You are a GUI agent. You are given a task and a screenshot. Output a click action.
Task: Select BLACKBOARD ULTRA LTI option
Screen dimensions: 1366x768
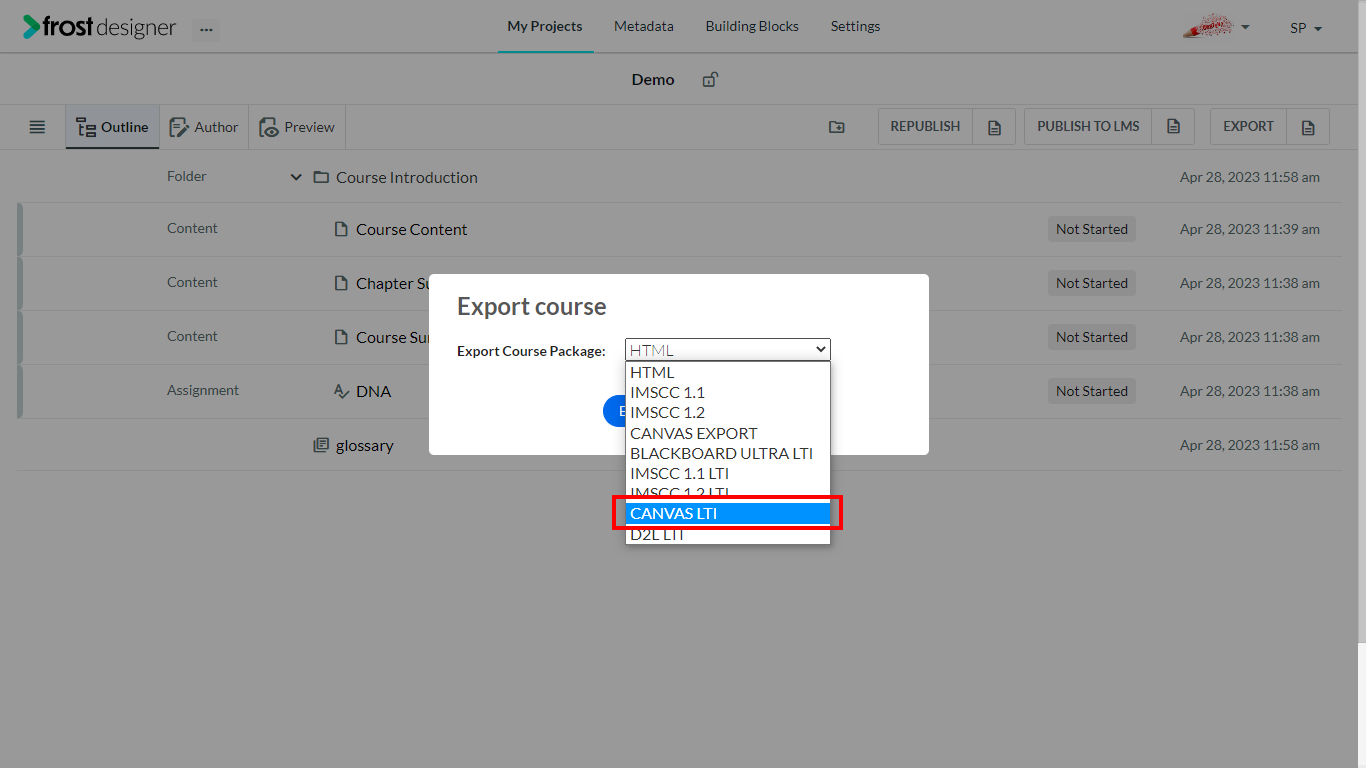click(728, 453)
